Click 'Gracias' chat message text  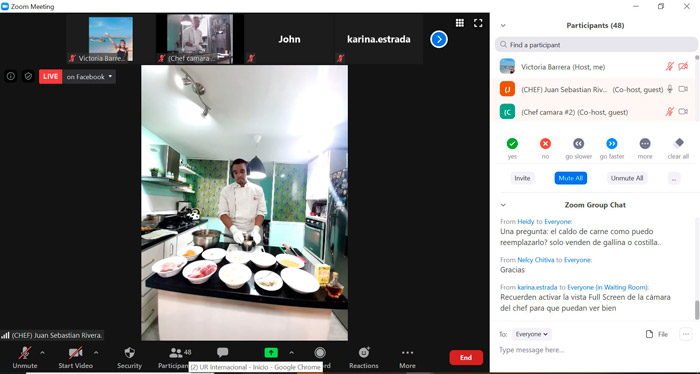[x=512, y=270]
